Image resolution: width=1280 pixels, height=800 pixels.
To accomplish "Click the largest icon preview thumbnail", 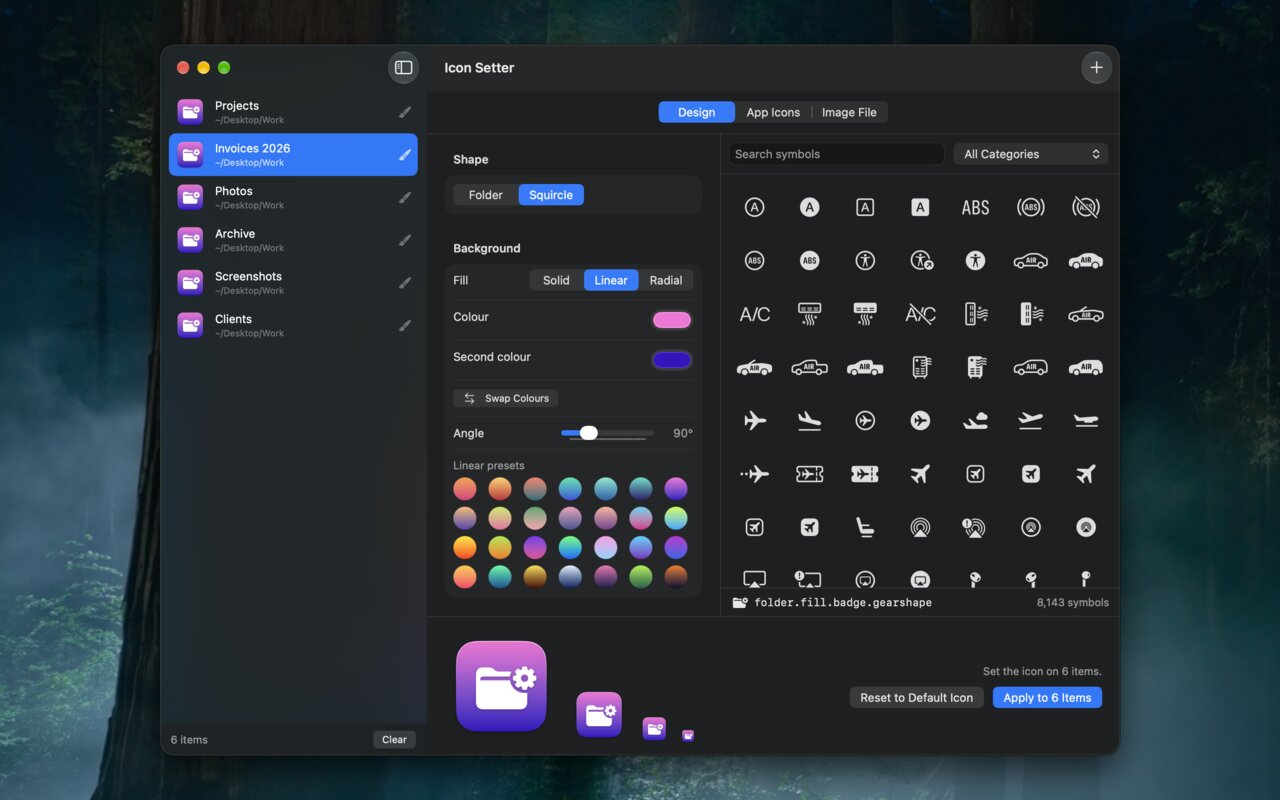I will tap(501, 687).
